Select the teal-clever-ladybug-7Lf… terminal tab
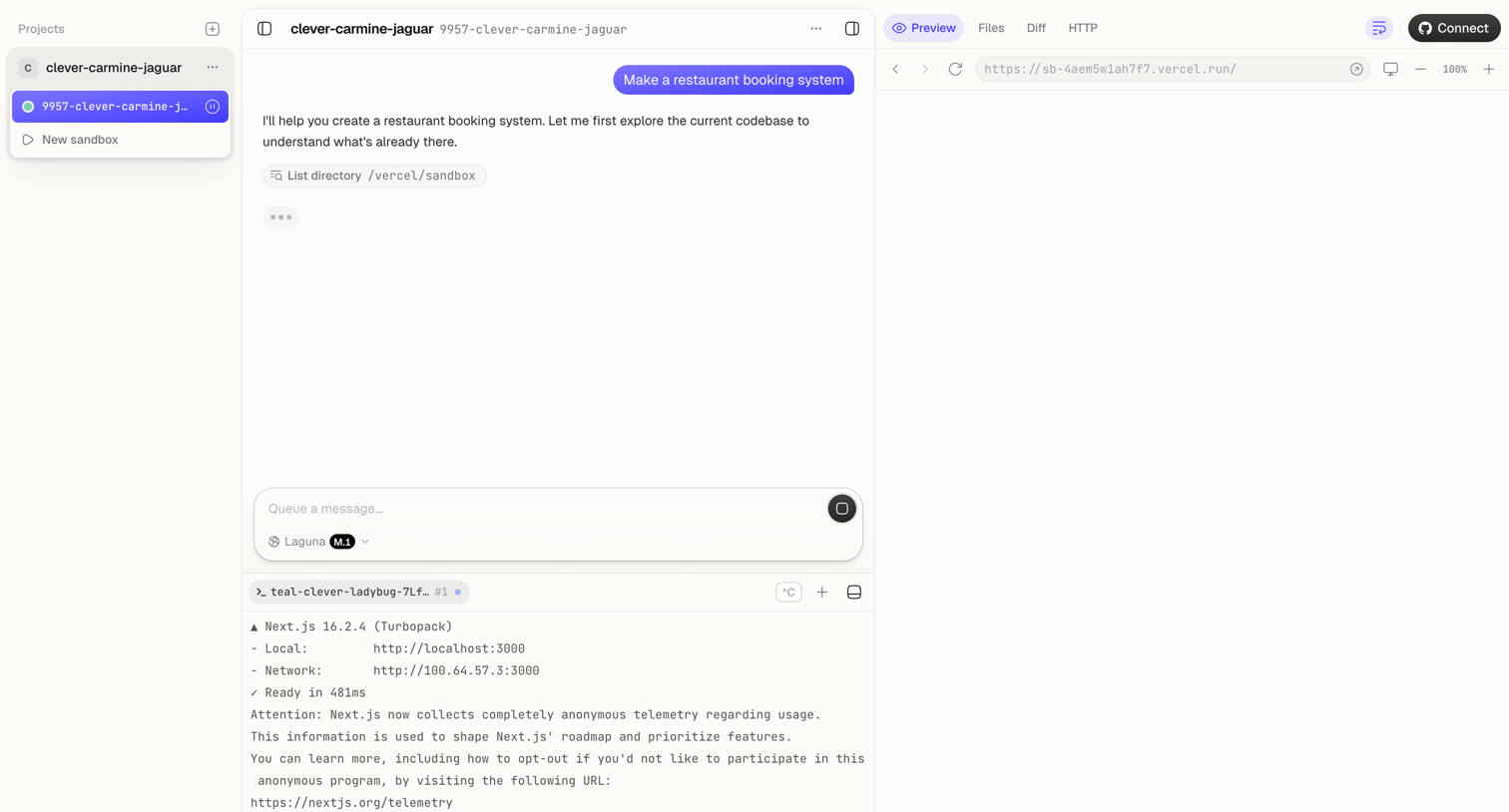 pos(359,593)
